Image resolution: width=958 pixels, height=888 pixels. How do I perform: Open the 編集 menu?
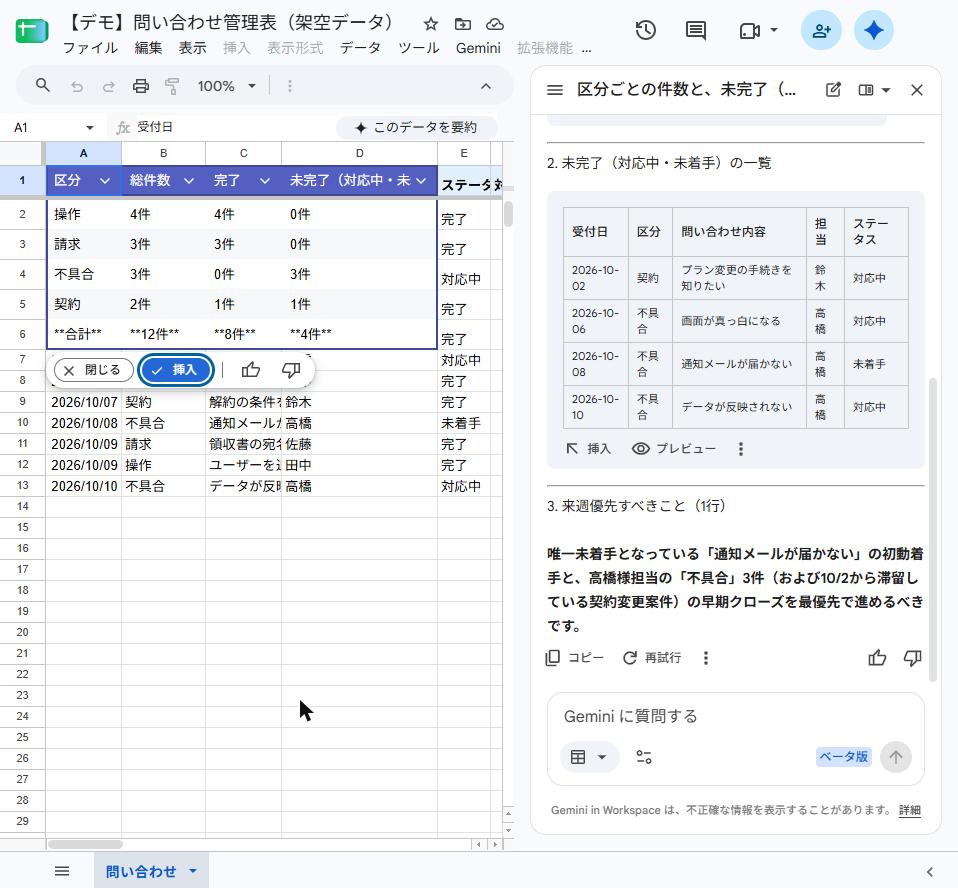(x=148, y=48)
